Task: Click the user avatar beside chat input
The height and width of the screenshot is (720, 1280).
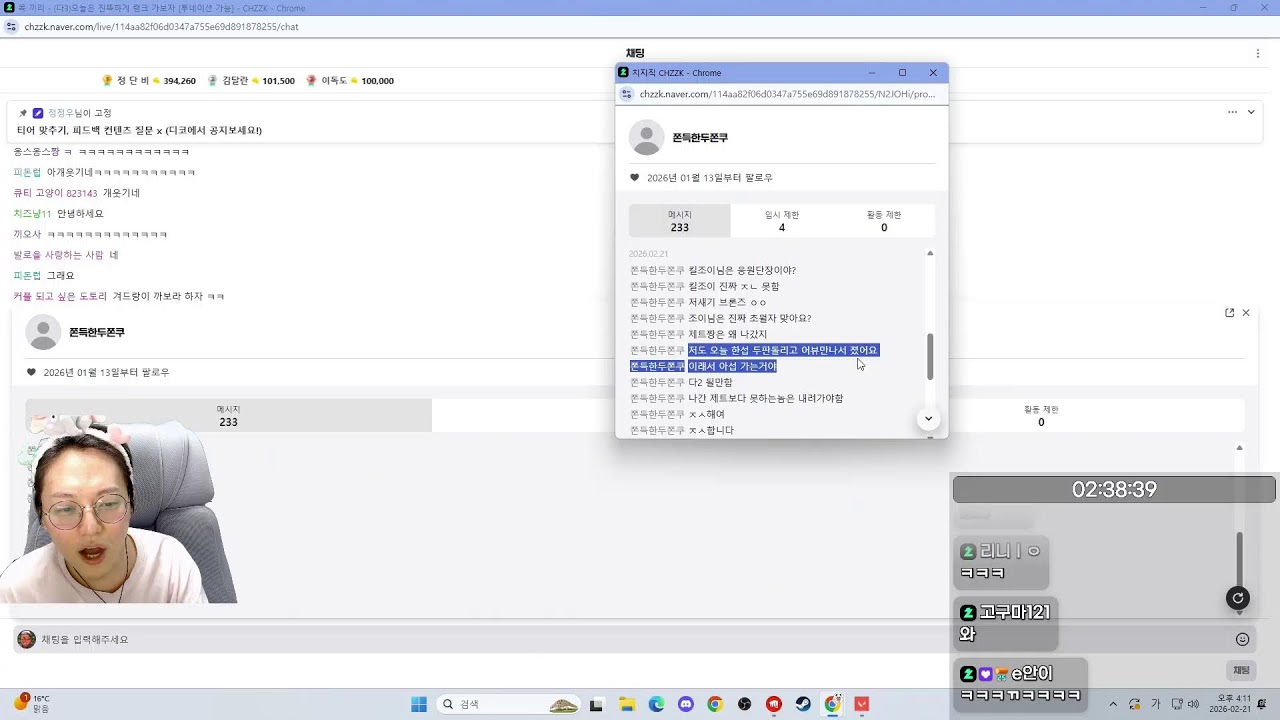Action: [x=26, y=639]
